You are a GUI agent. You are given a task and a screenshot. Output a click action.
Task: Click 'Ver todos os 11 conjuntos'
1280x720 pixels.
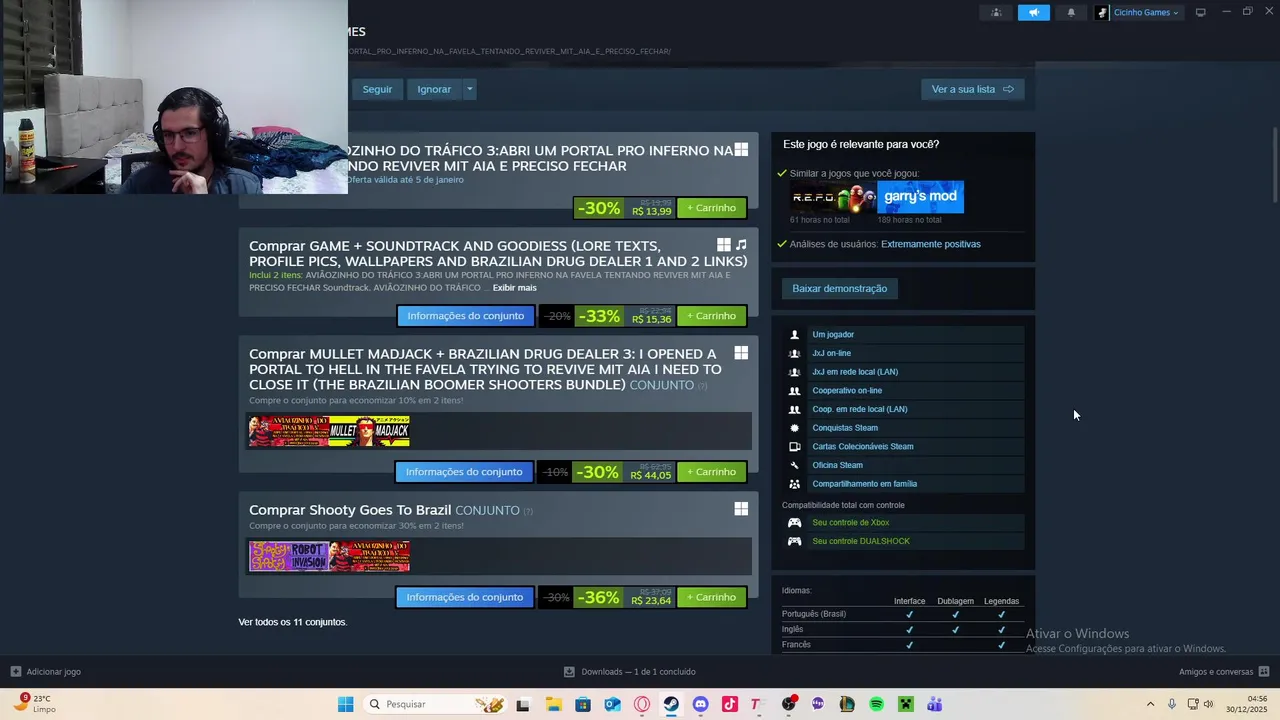[x=292, y=622]
